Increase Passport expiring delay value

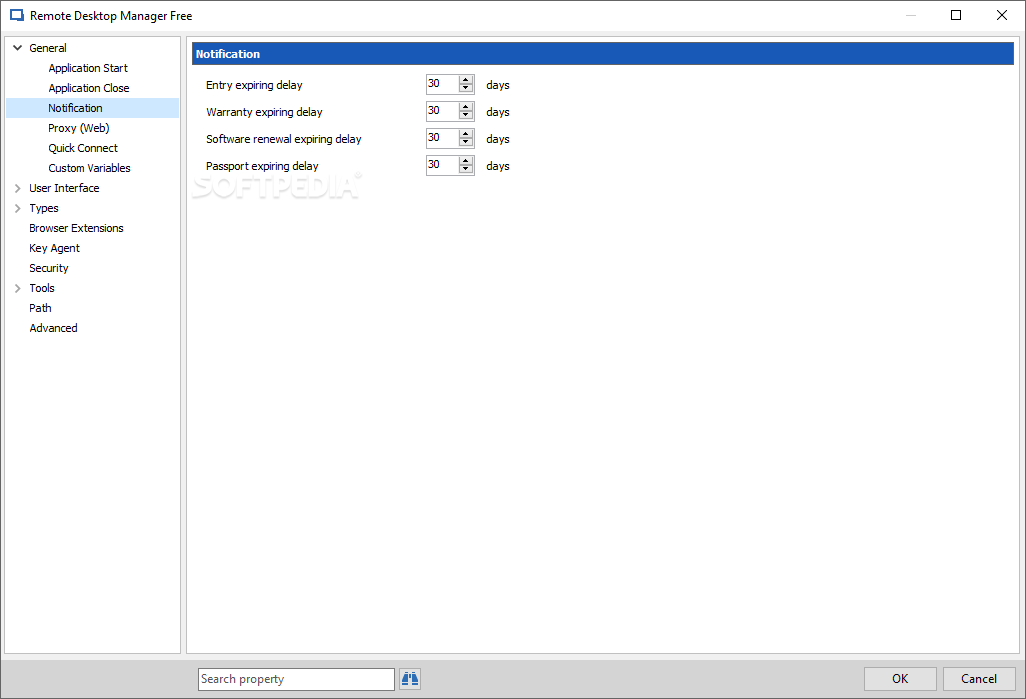click(466, 160)
